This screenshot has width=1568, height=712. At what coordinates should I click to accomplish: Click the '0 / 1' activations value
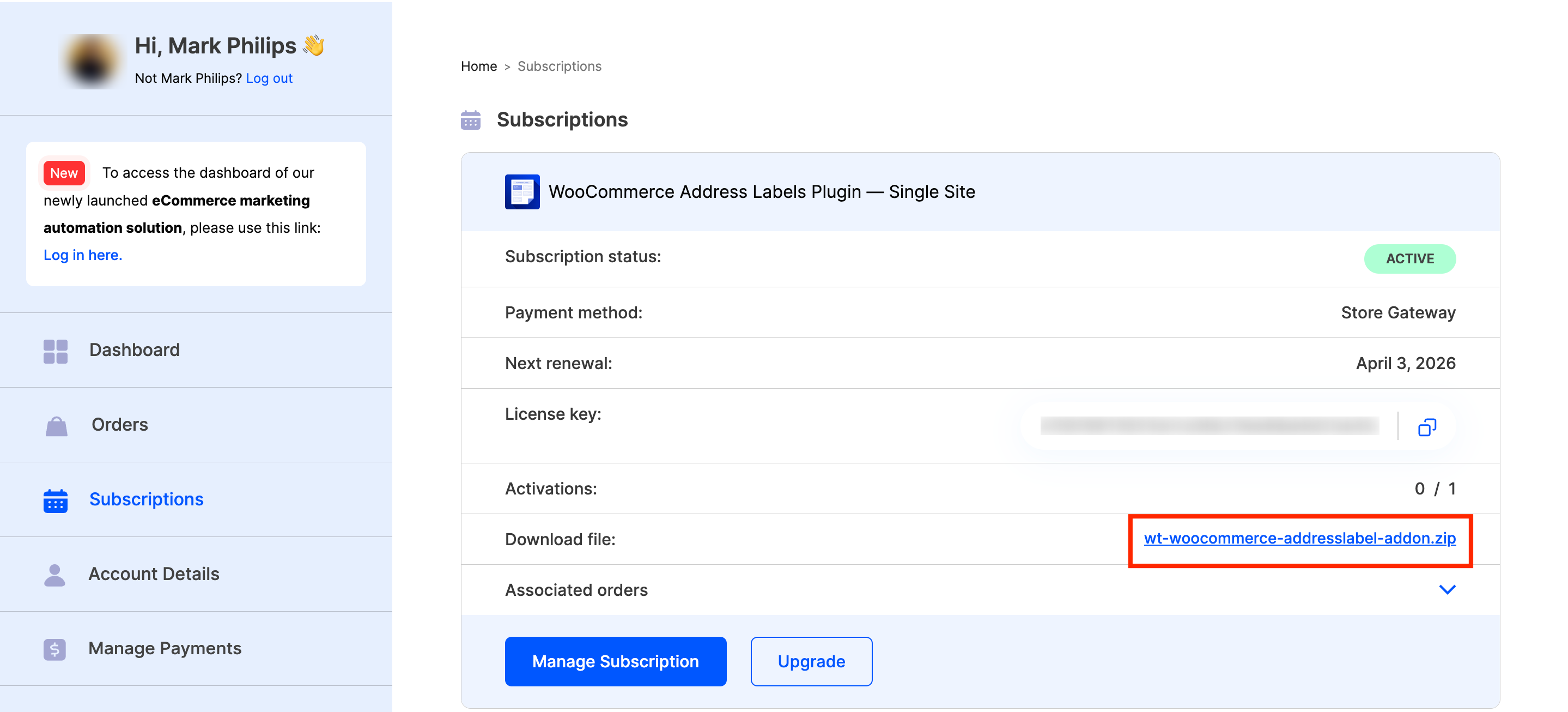(x=1435, y=488)
